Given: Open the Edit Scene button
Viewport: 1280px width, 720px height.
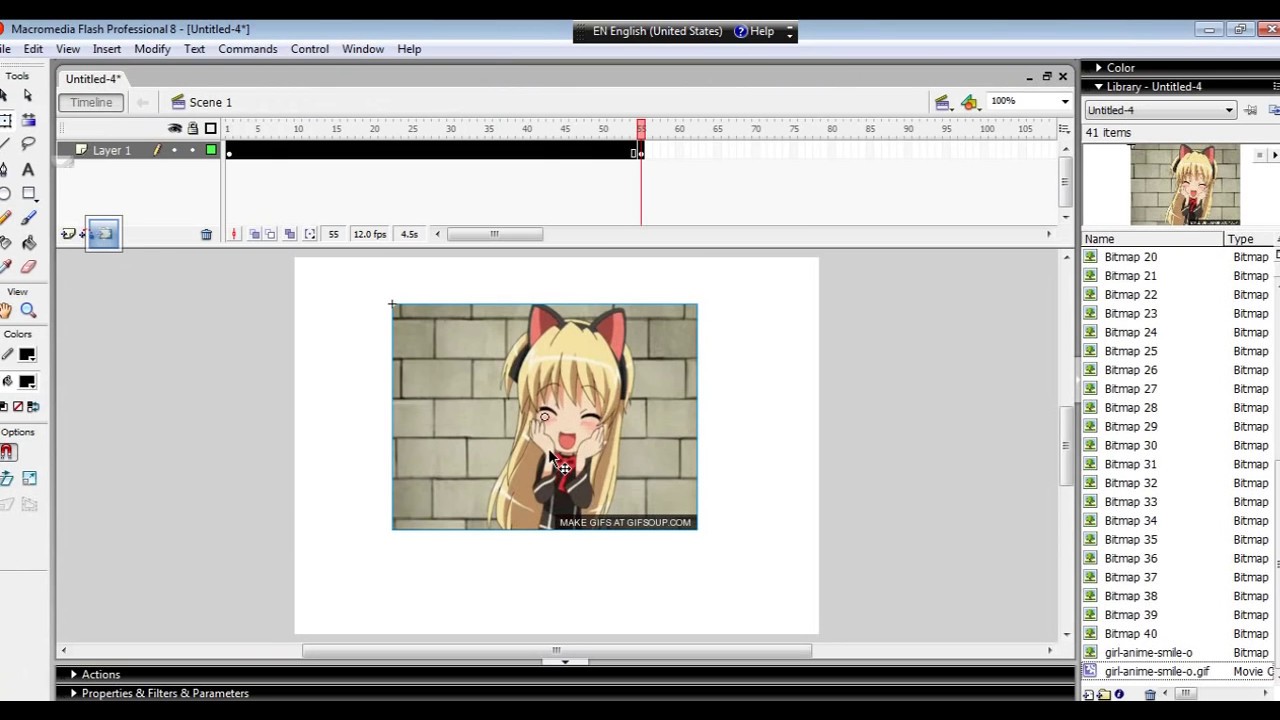Looking at the screenshot, I should click(x=942, y=102).
